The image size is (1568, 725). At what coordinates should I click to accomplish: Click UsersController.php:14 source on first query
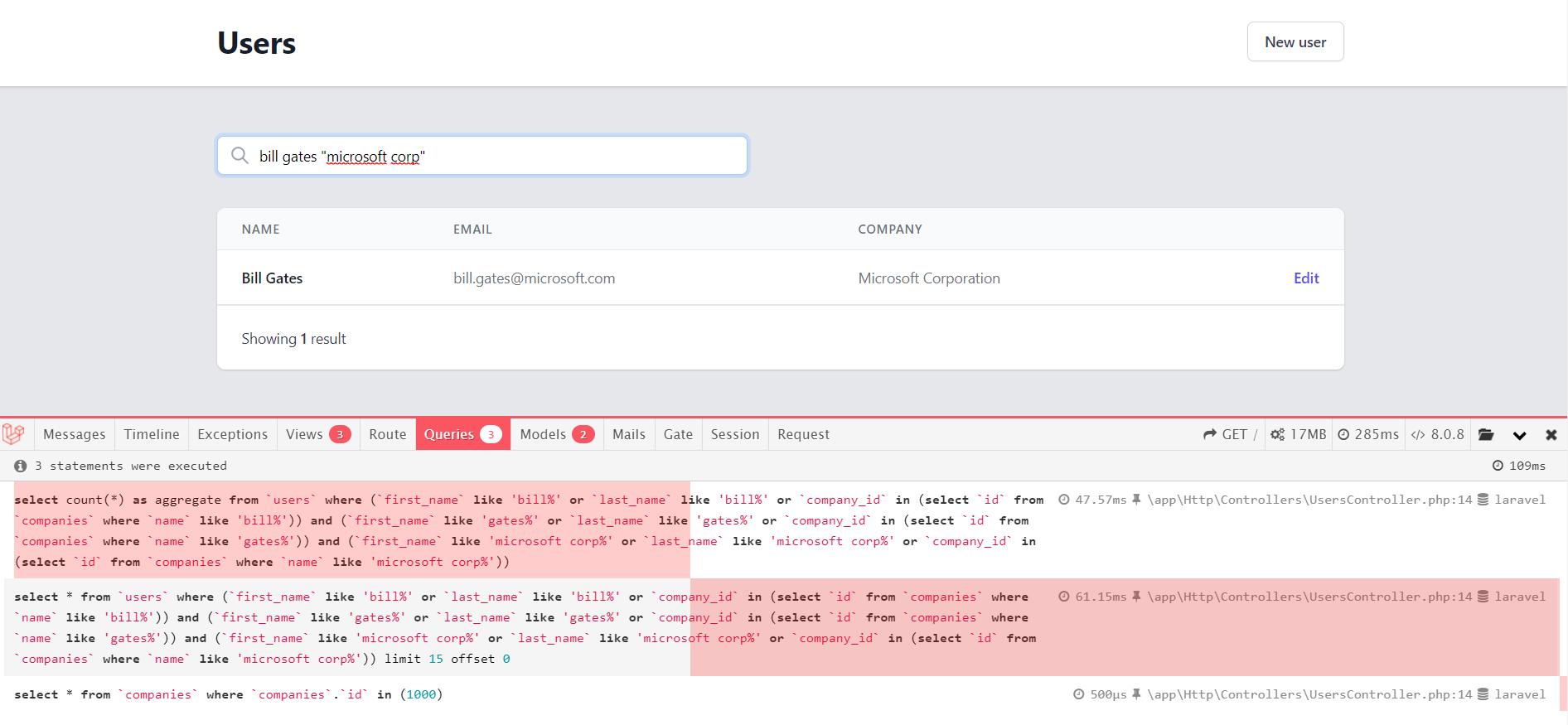pos(1309,500)
